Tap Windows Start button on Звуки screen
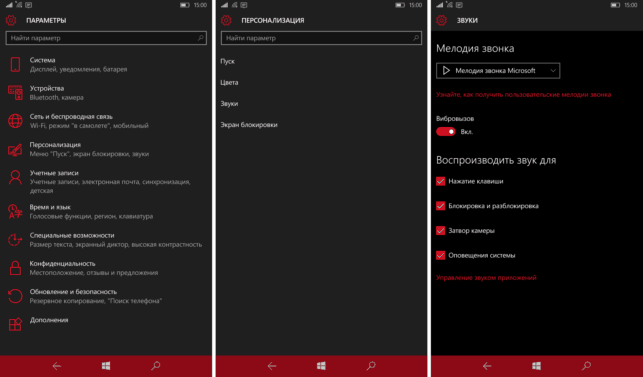Image resolution: width=643 pixels, height=377 pixels. coord(536,366)
